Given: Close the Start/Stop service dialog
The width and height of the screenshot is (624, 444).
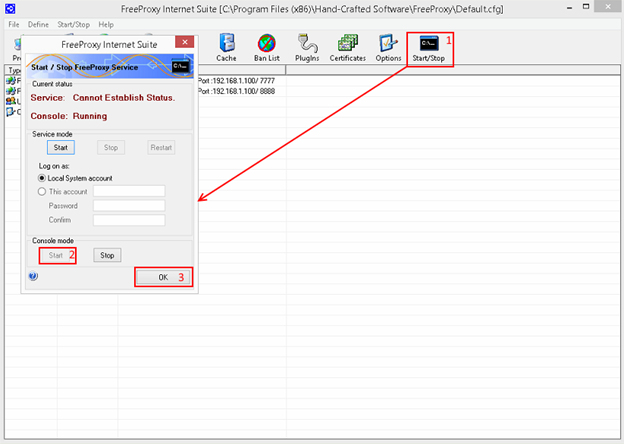Looking at the screenshot, I should 185,42.
